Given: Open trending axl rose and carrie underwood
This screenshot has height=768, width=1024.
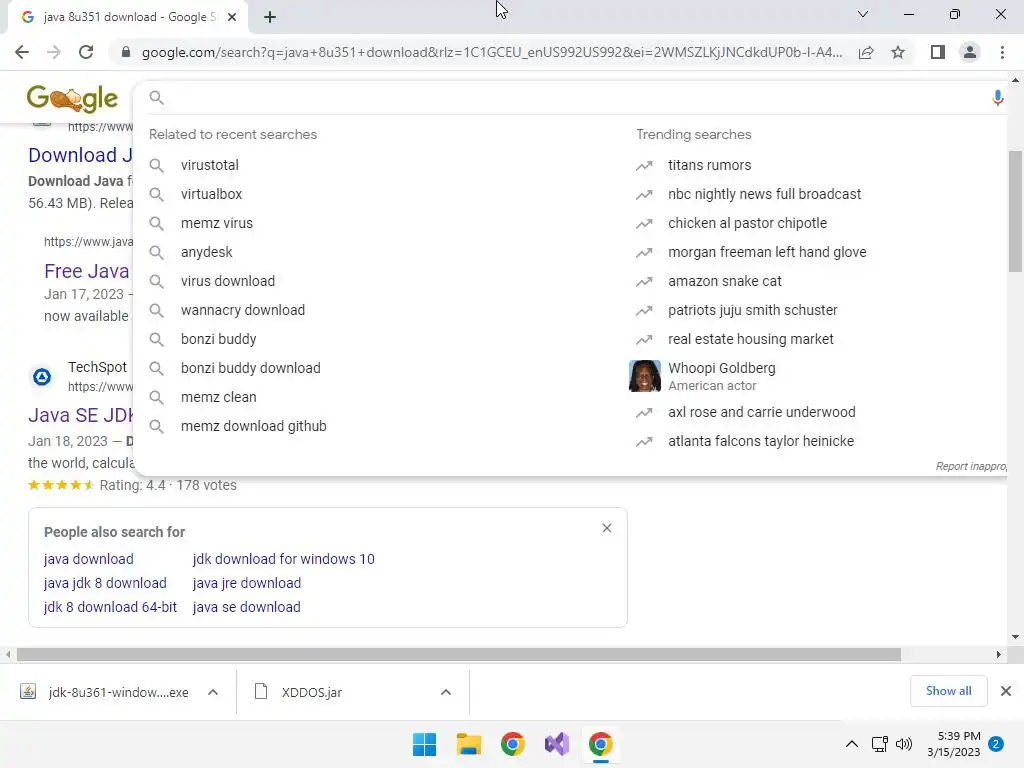Looking at the screenshot, I should click(762, 412).
